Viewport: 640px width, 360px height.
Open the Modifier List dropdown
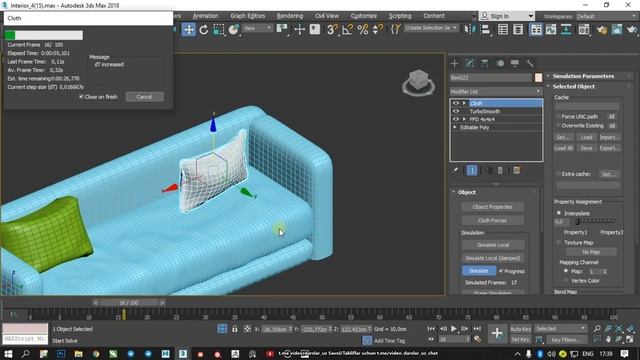496,91
